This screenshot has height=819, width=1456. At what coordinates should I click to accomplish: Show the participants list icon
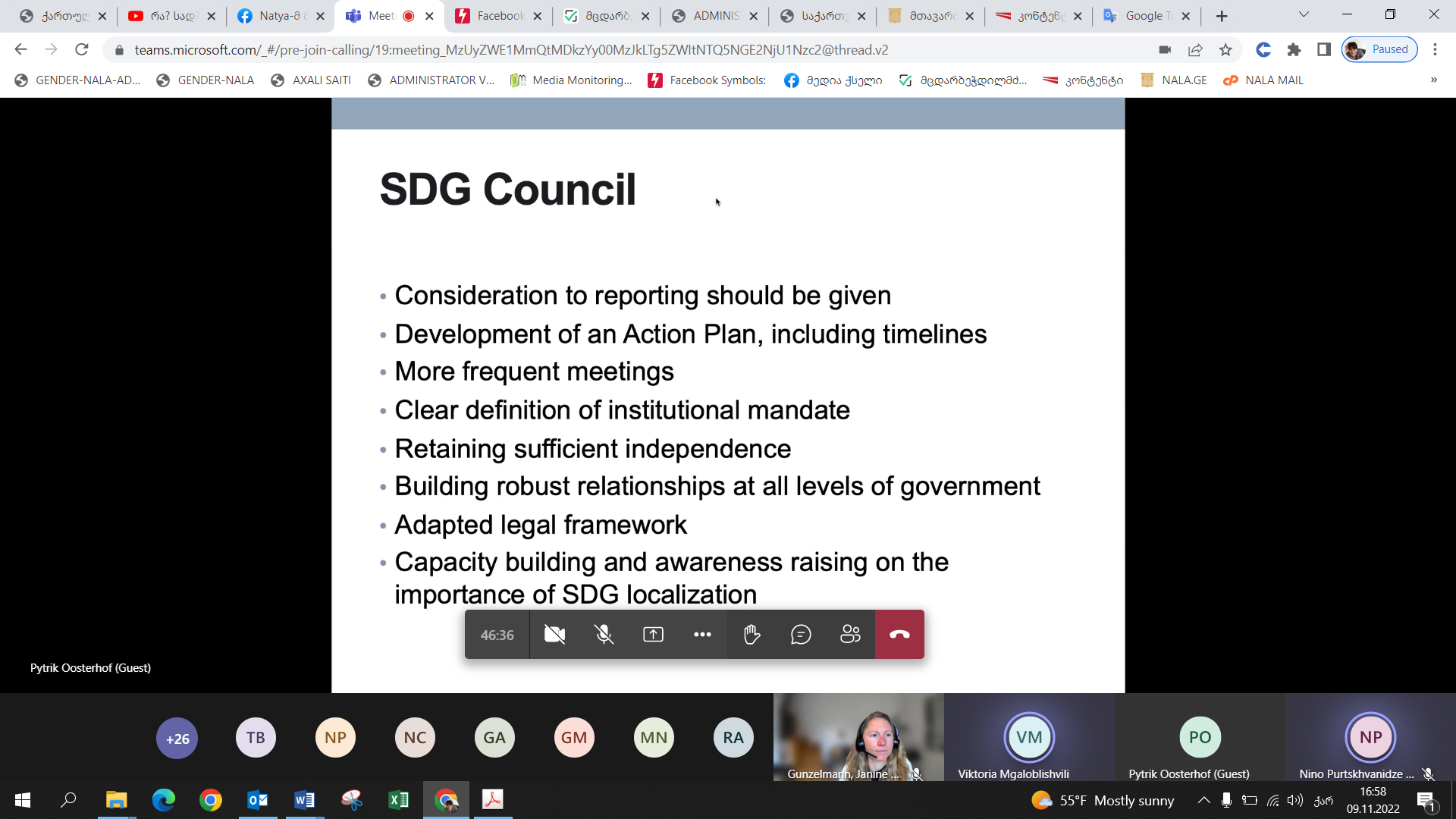click(850, 635)
